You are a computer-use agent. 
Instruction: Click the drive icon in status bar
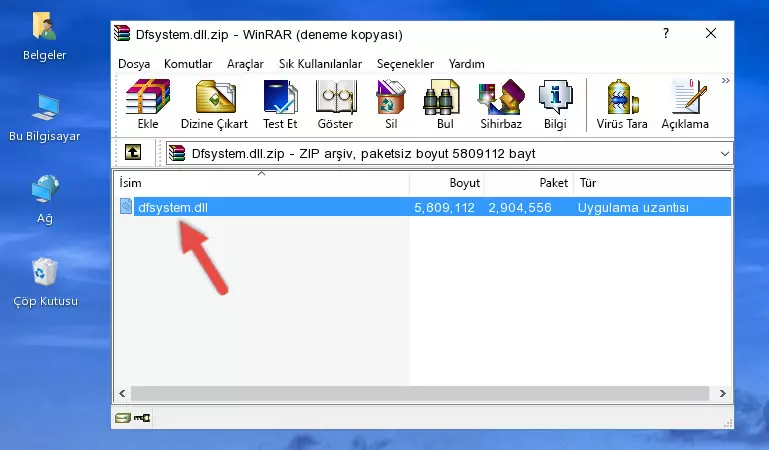[x=123, y=418]
